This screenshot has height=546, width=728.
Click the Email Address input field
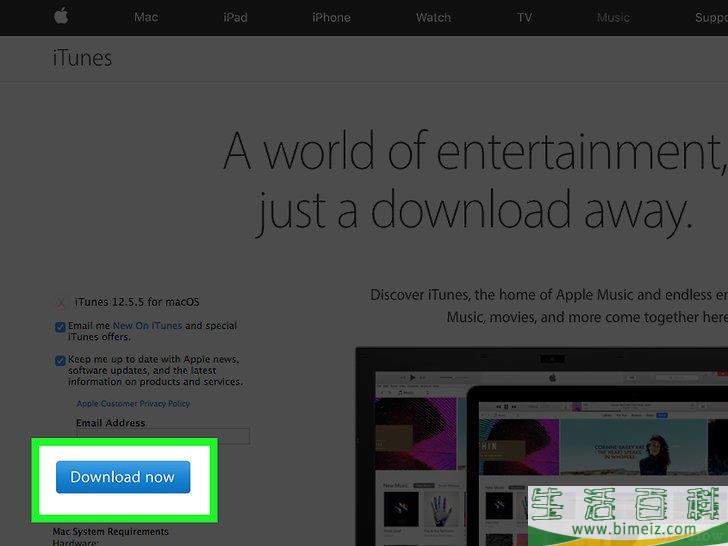163,436
